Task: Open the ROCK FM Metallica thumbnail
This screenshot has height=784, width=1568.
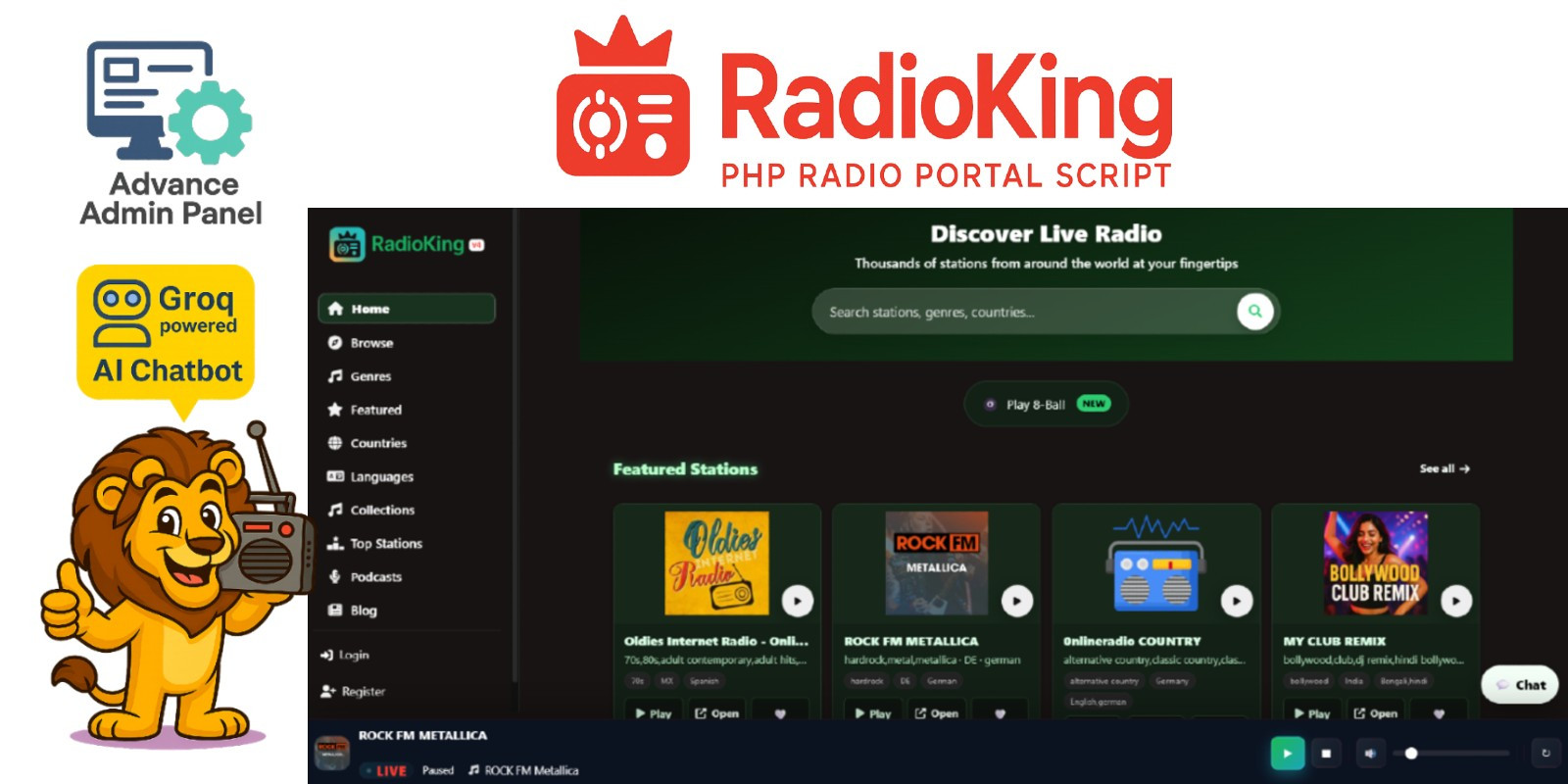Action: (936, 563)
